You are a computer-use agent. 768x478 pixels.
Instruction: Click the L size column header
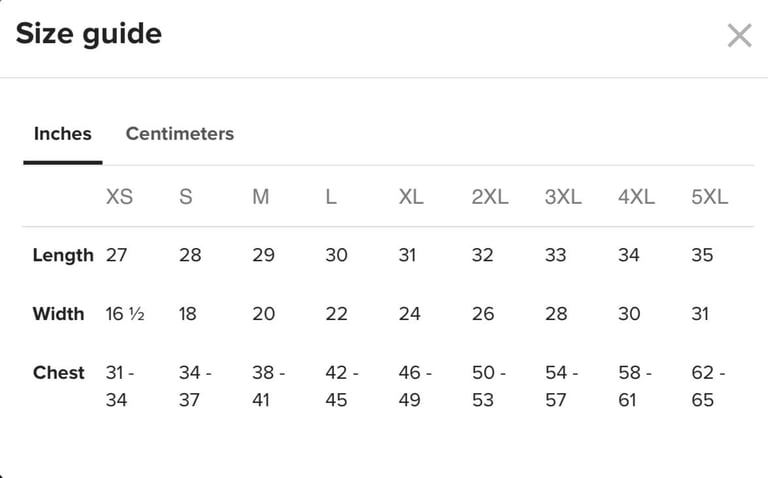(x=331, y=197)
